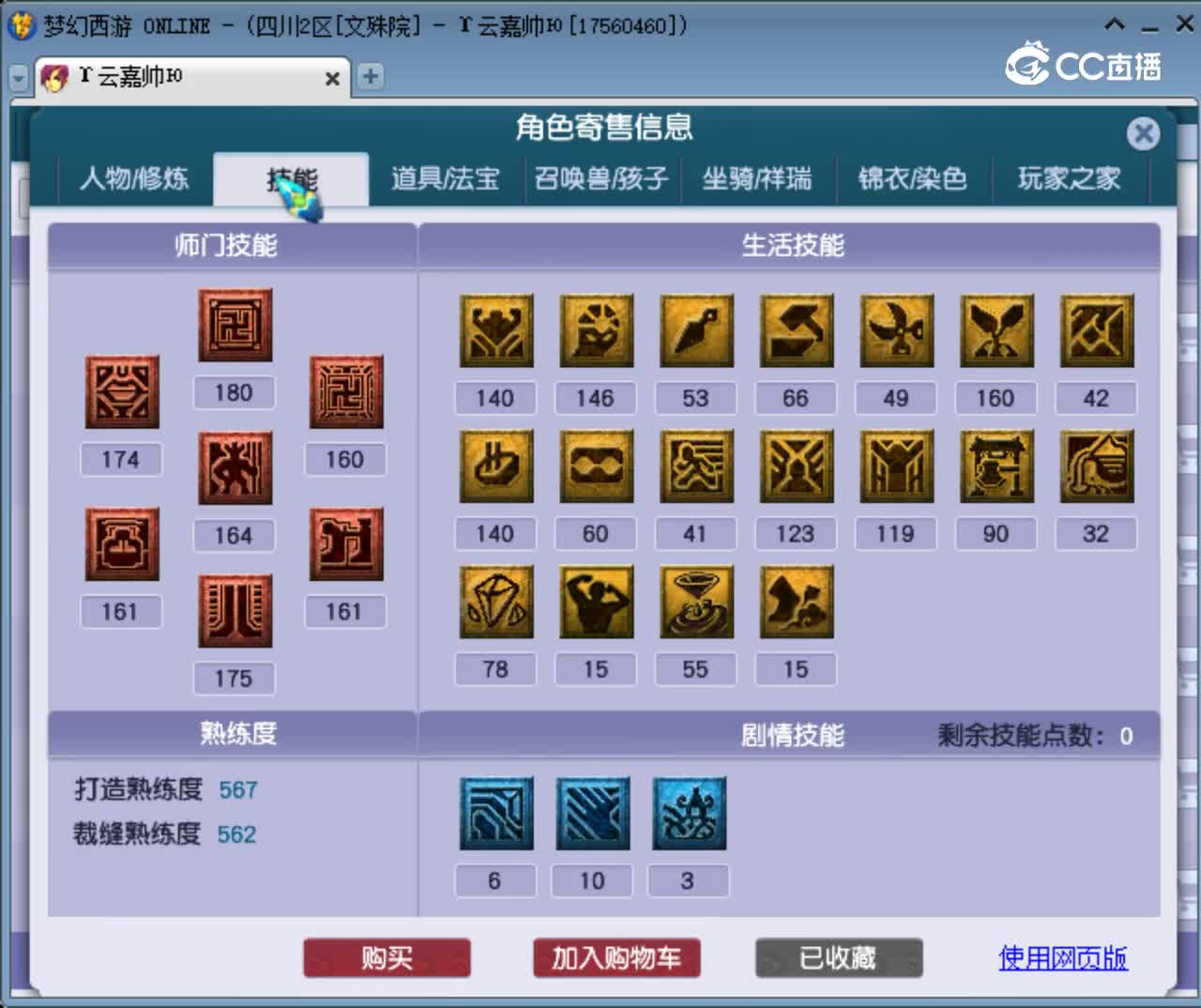Click the sect skill icon with level 174
Viewport: 1201px width, 1008px height.
click(x=122, y=391)
